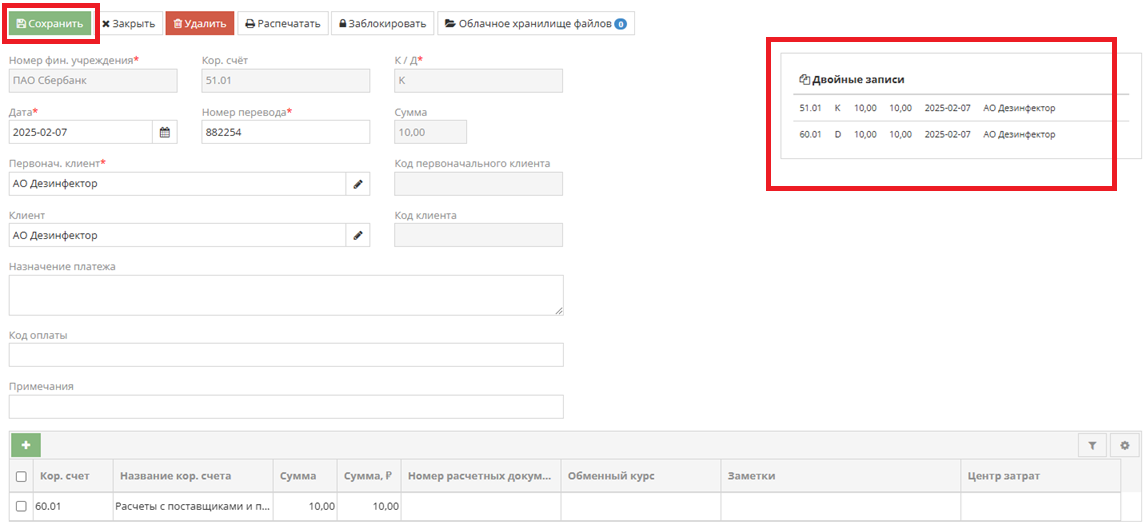Viewport: 1146px width, 525px height.
Task: Sort by Название кор. счета column header
Action: (194, 476)
